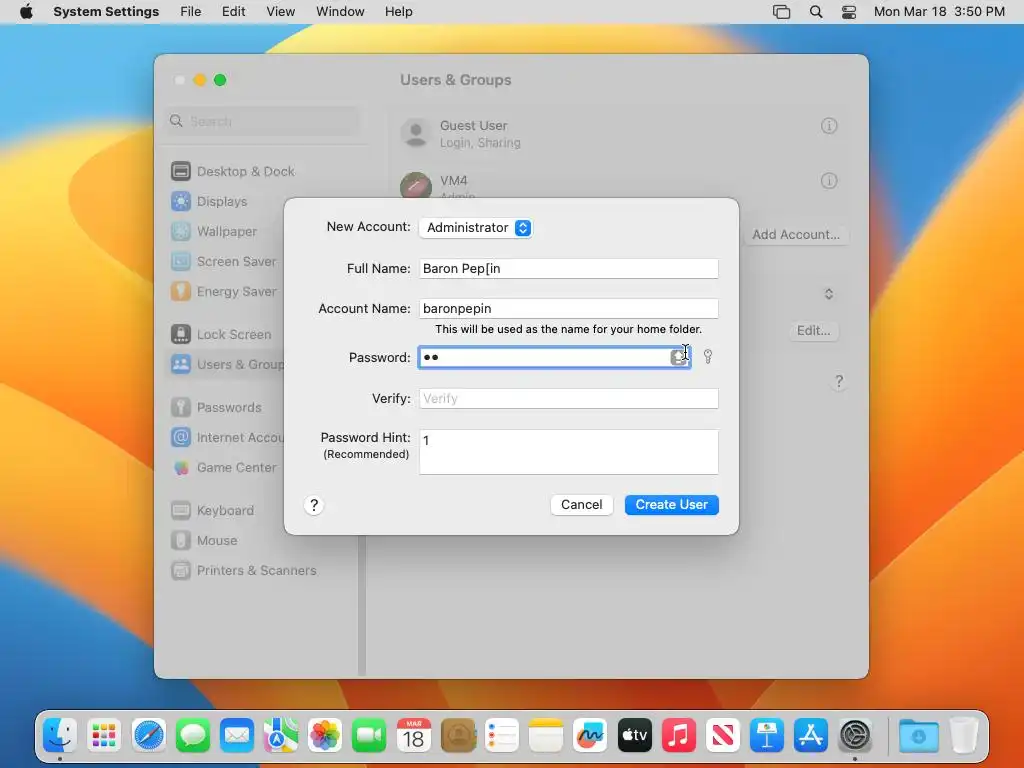The height and width of the screenshot is (768, 1024).
Task: Open Safari from the Dock
Action: point(148,736)
